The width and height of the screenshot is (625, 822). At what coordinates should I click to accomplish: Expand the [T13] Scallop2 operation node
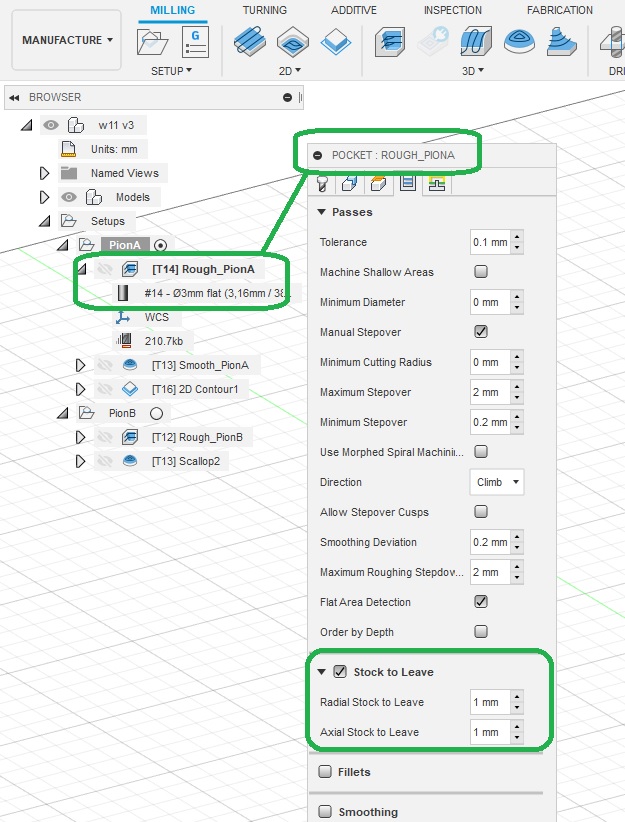pos(80,461)
